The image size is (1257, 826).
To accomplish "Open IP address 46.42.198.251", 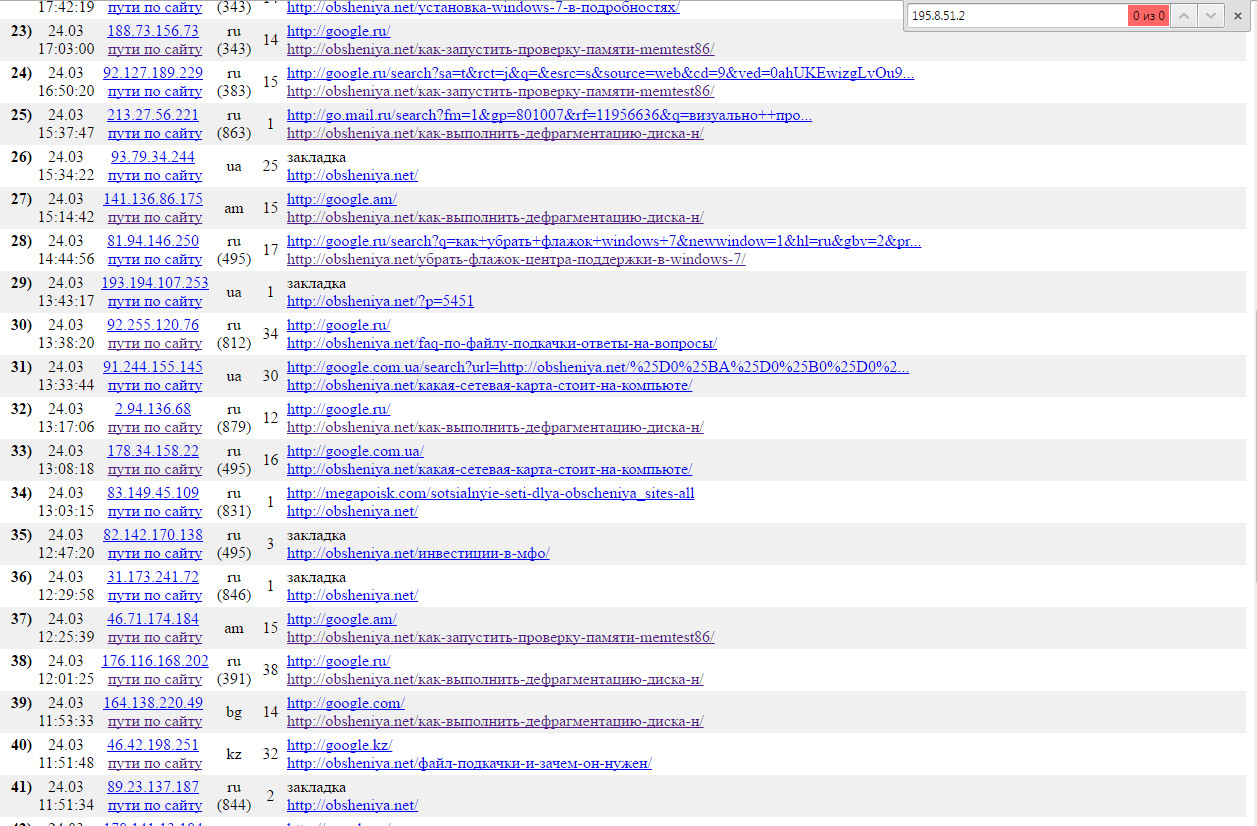I will [x=153, y=745].
